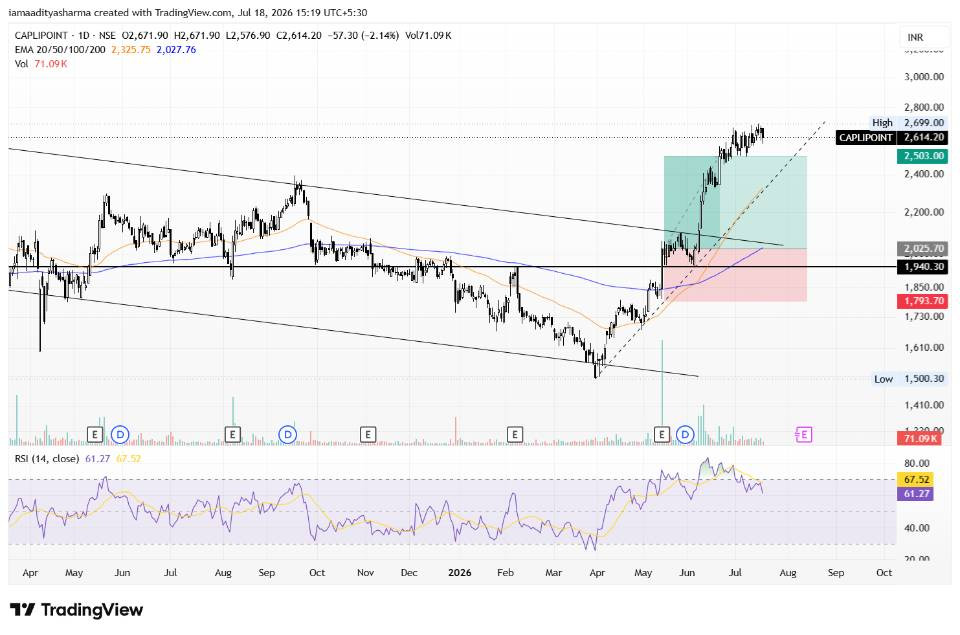Click the orange EMA value 2,325.75
Image resolution: width=960 pixels, height=635 pixels.
pos(130,50)
